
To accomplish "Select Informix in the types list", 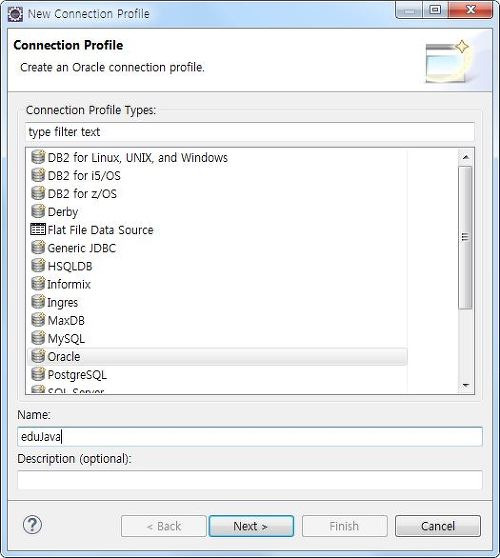I will pos(69,284).
